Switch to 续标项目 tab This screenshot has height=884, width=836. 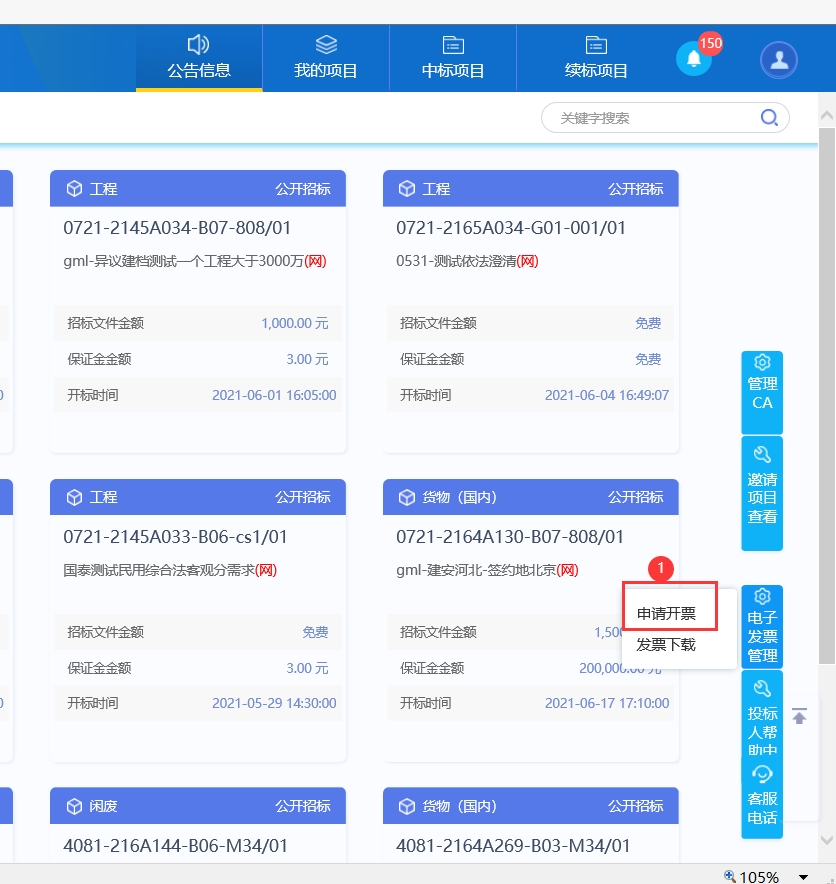pos(596,59)
